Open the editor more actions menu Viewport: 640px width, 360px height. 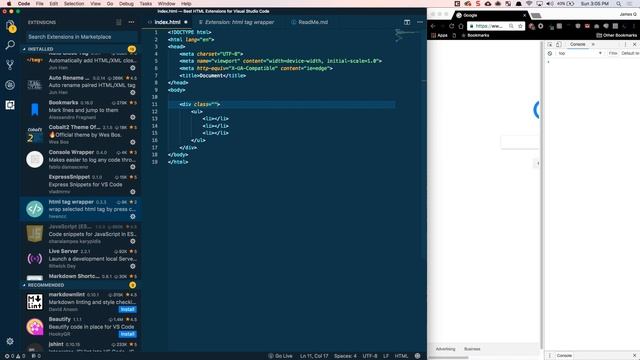pos(420,22)
